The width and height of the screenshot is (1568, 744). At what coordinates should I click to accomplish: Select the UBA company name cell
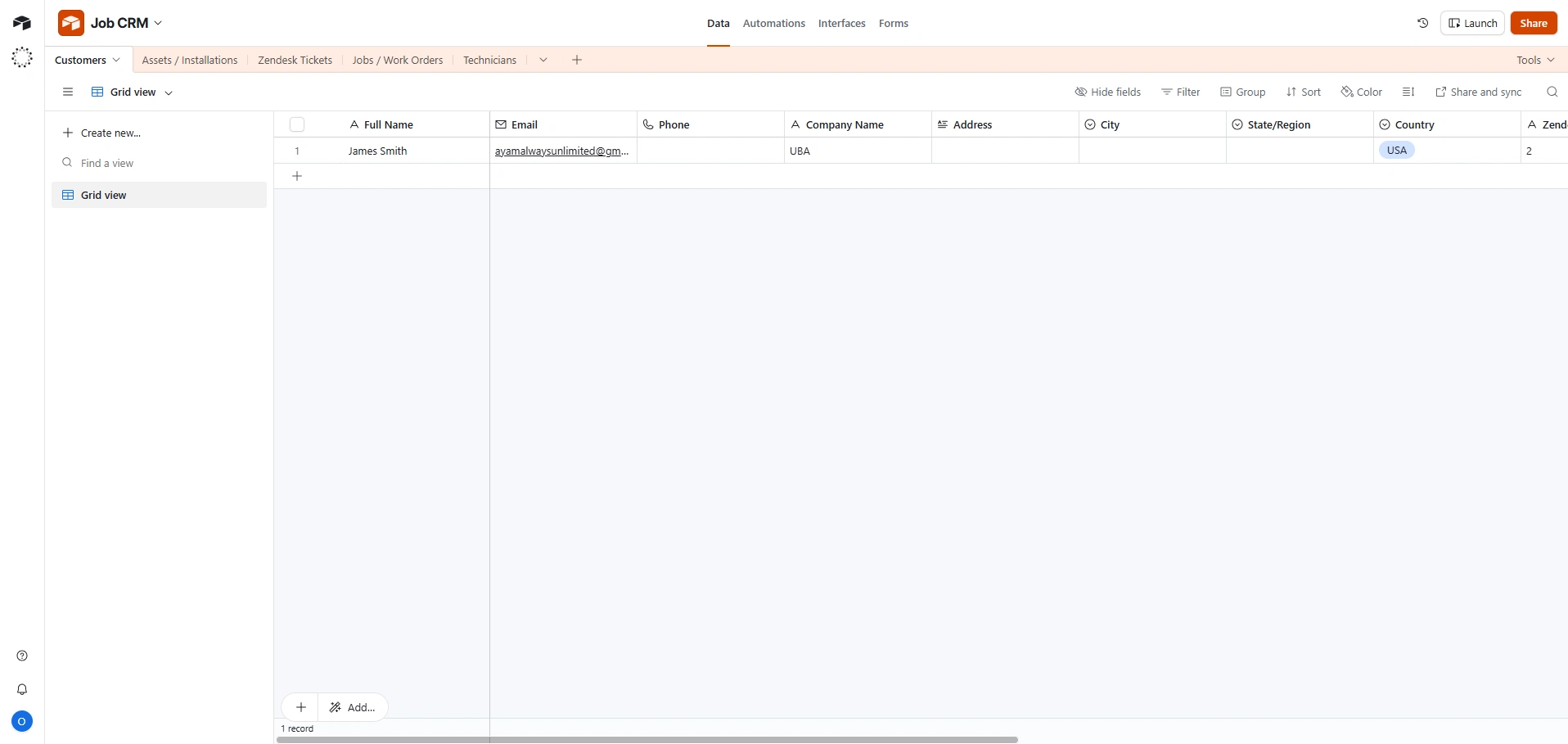pyautogui.click(x=858, y=151)
